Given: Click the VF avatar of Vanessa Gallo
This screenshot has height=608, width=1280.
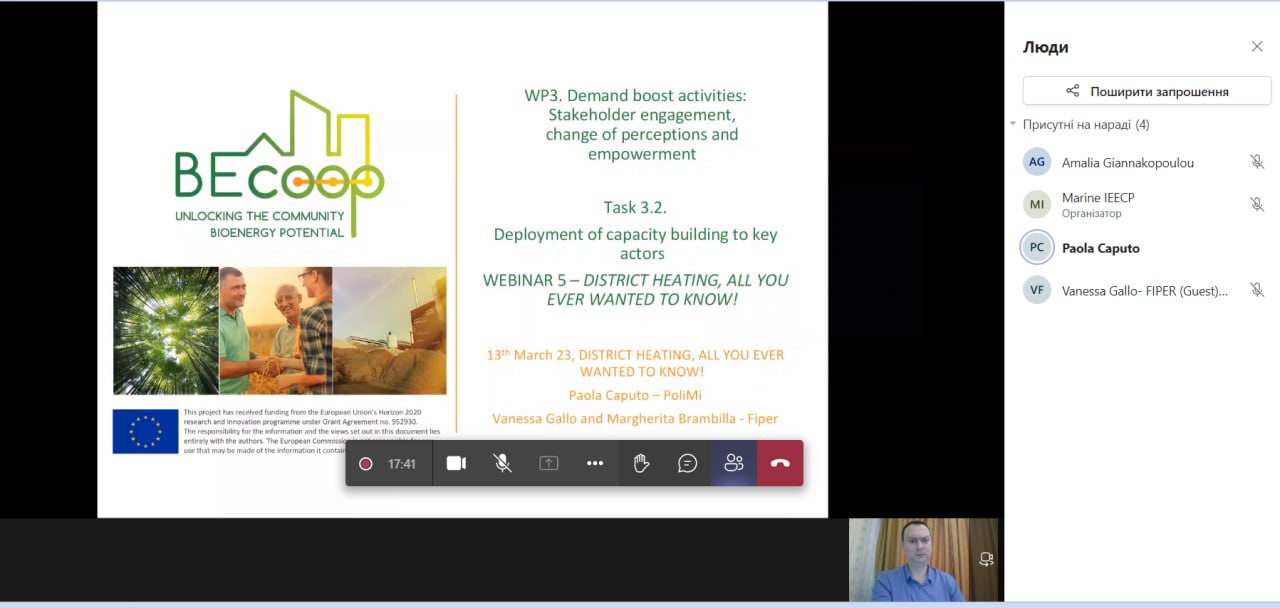Looking at the screenshot, I should click(1037, 290).
